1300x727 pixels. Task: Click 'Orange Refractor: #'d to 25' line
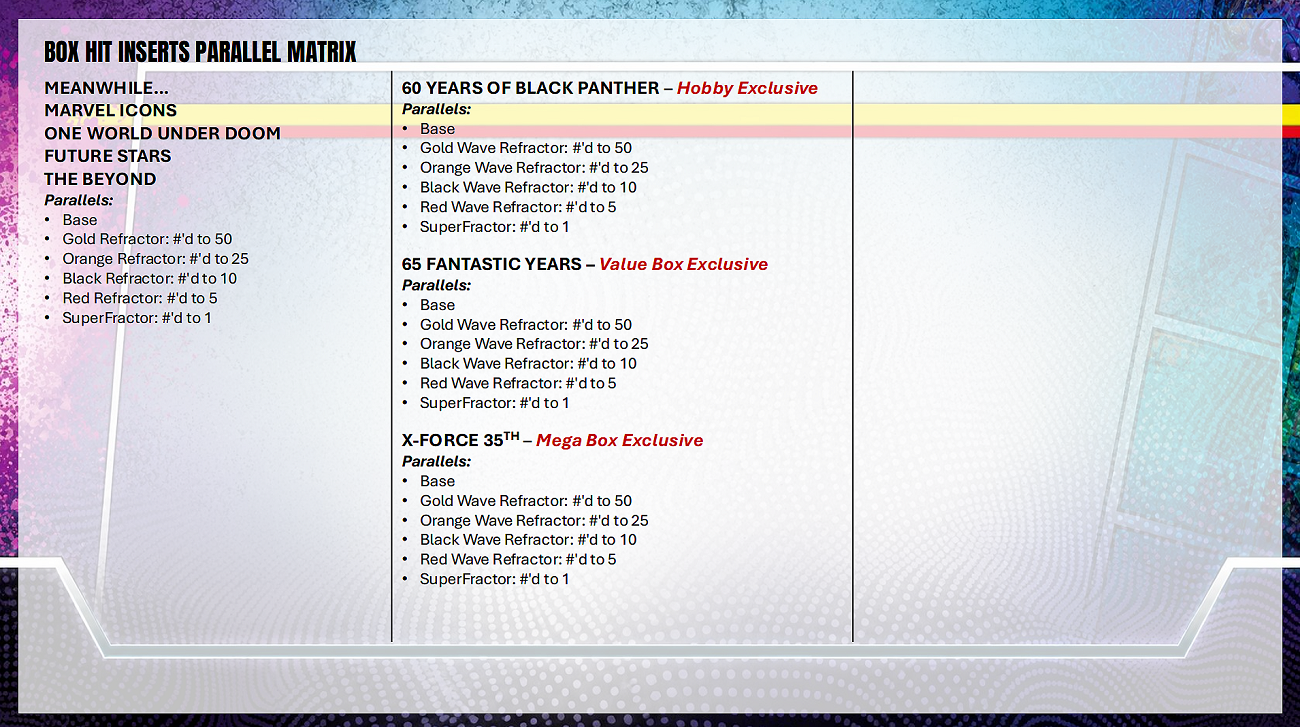(x=156, y=259)
